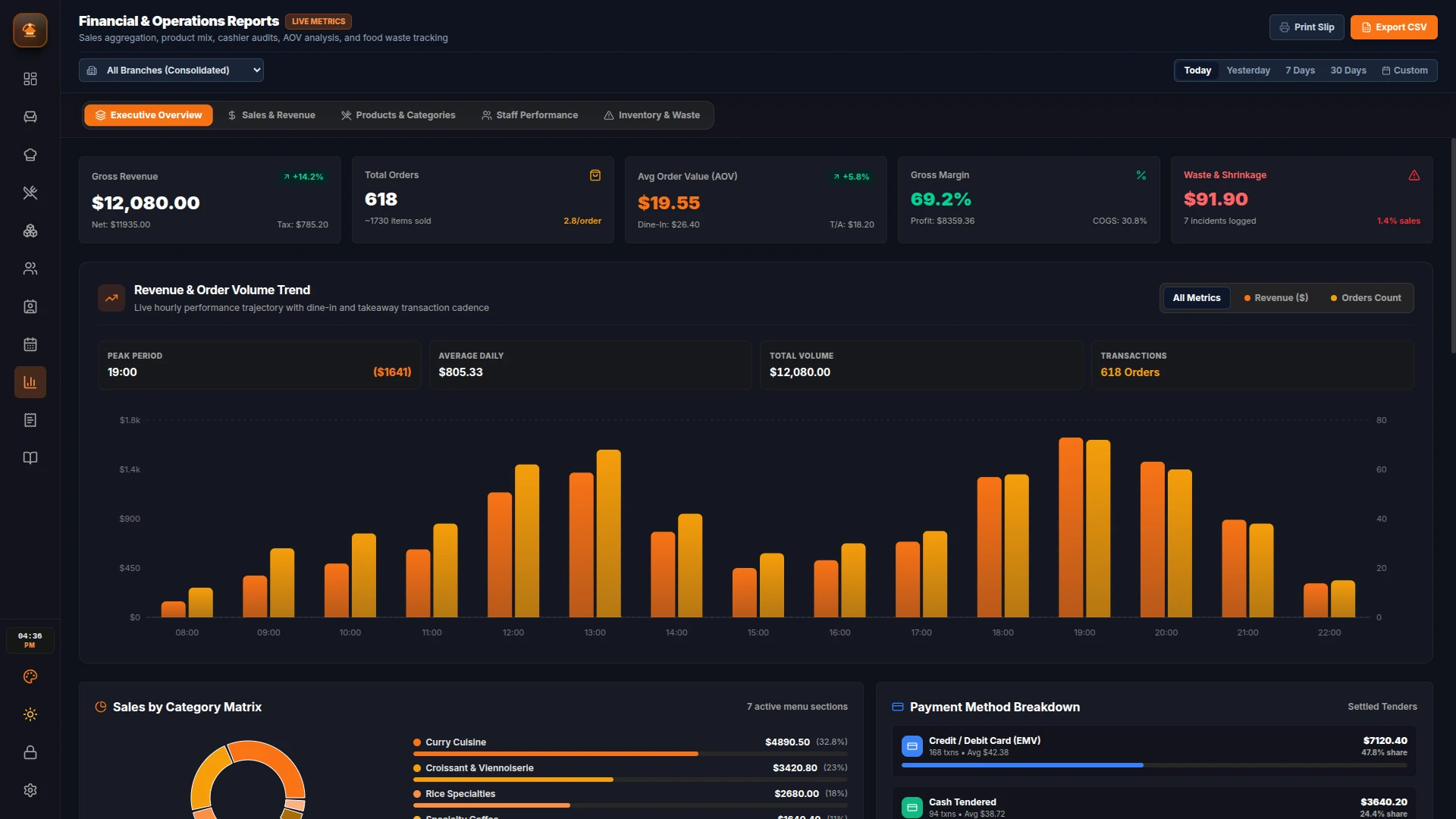The image size is (1456, 819).
Task: Open the open-book icon in the sidebar
Action: click(30, 458)
